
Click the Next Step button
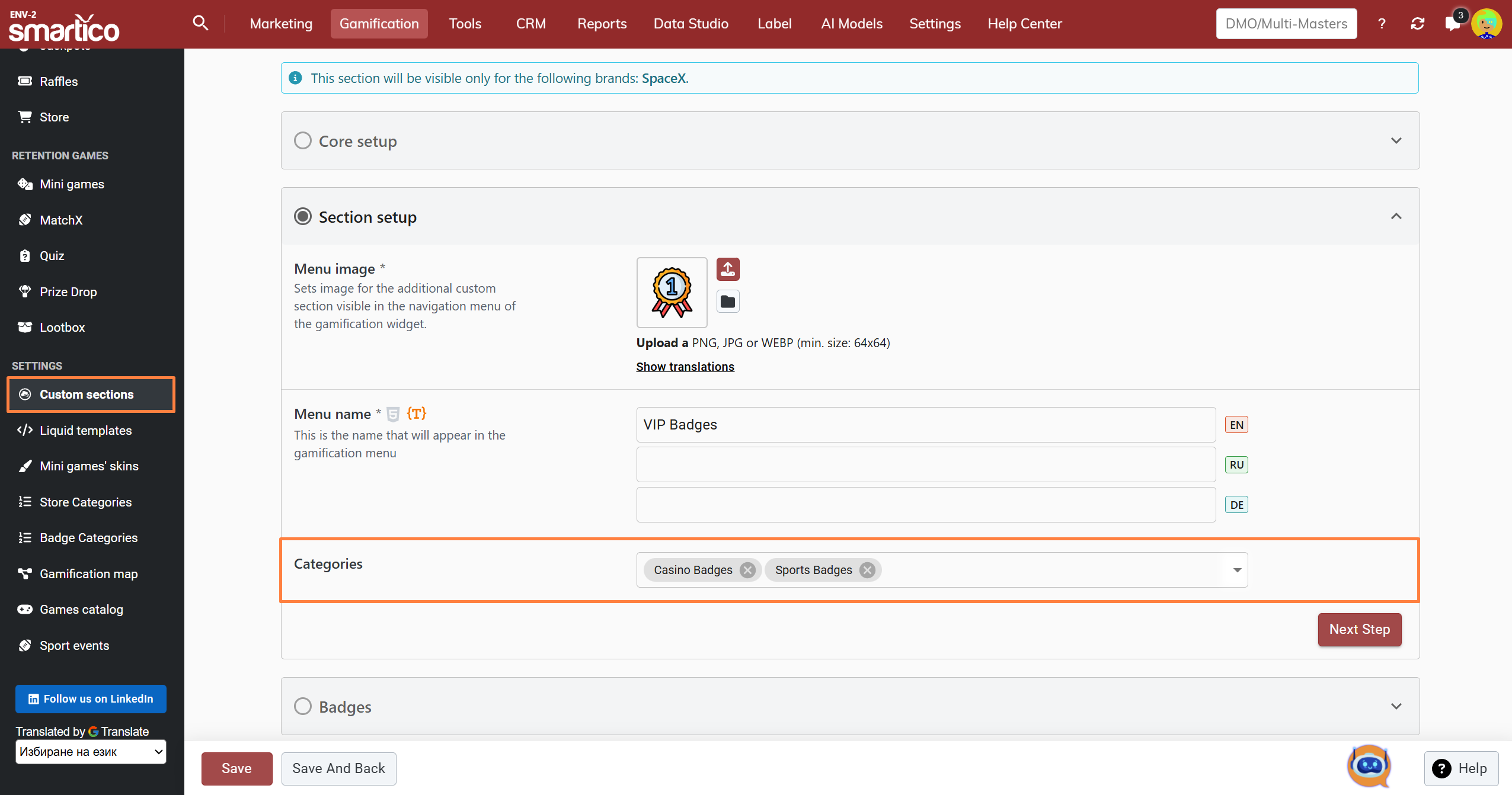tap(1359, 629)
